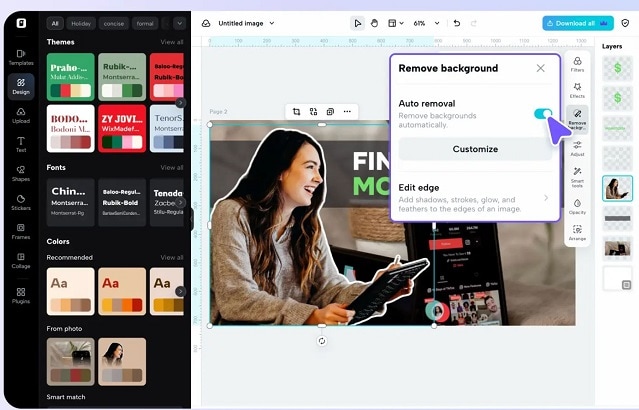Apply the orange-red recommended color palette
The width and height of the screenshot is (639, 410).
click(122, 291)
